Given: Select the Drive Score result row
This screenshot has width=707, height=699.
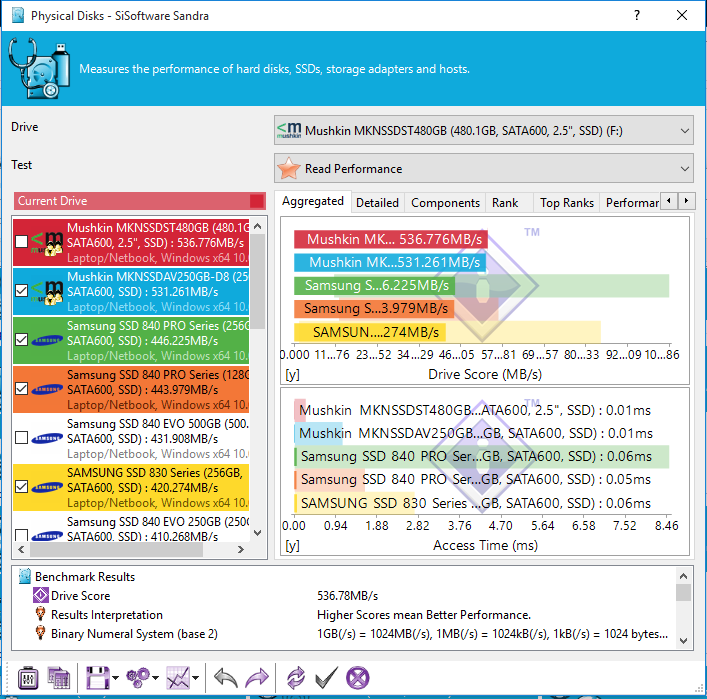Looking at the screenshot, I should point(345,595).
